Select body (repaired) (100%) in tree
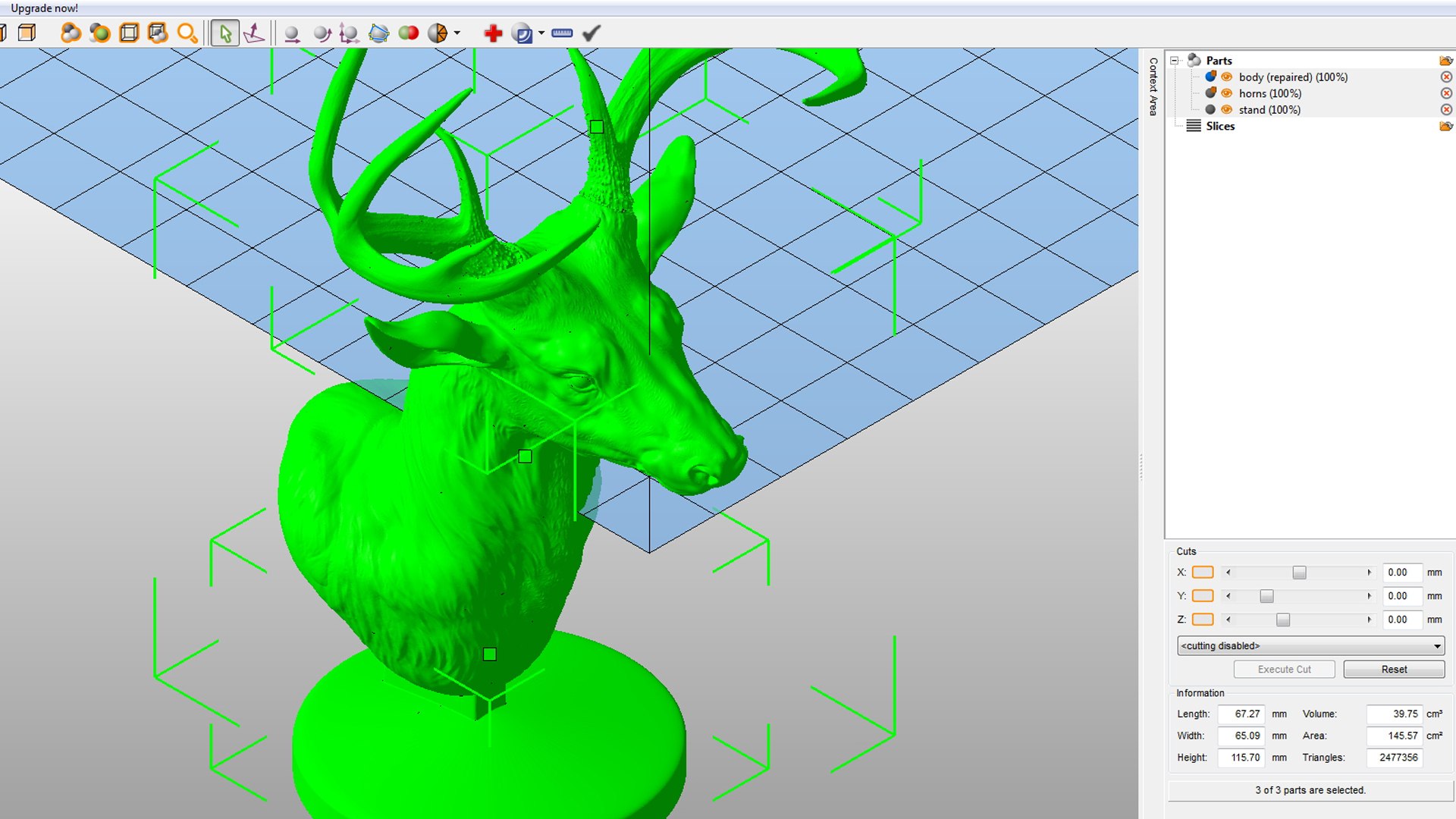The width and height of the screenshot is (1456, 819). [1293, 77]
